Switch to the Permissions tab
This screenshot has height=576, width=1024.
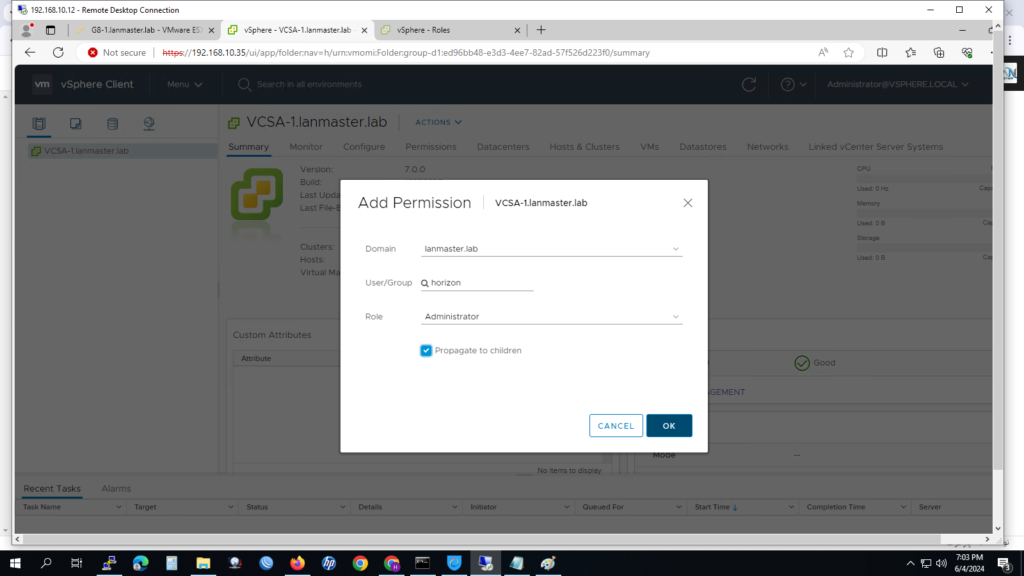click(x=430, y=147)
